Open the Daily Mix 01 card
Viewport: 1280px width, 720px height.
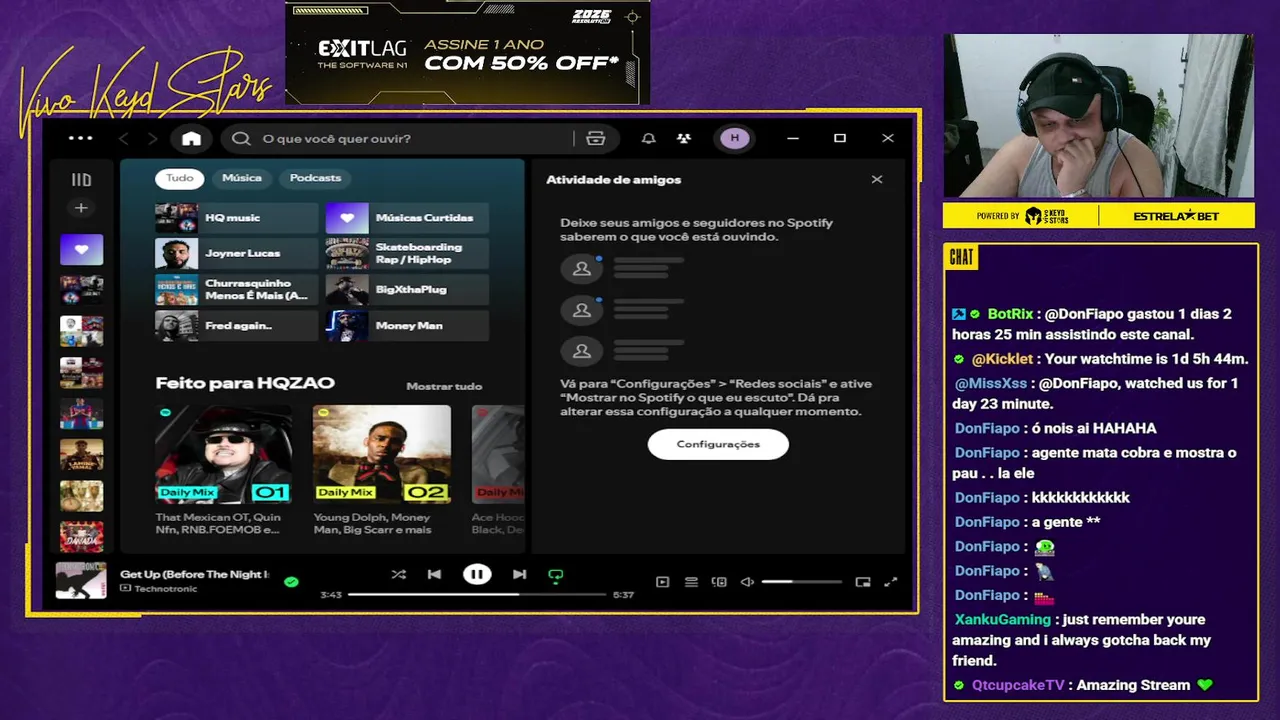[224, 470]
